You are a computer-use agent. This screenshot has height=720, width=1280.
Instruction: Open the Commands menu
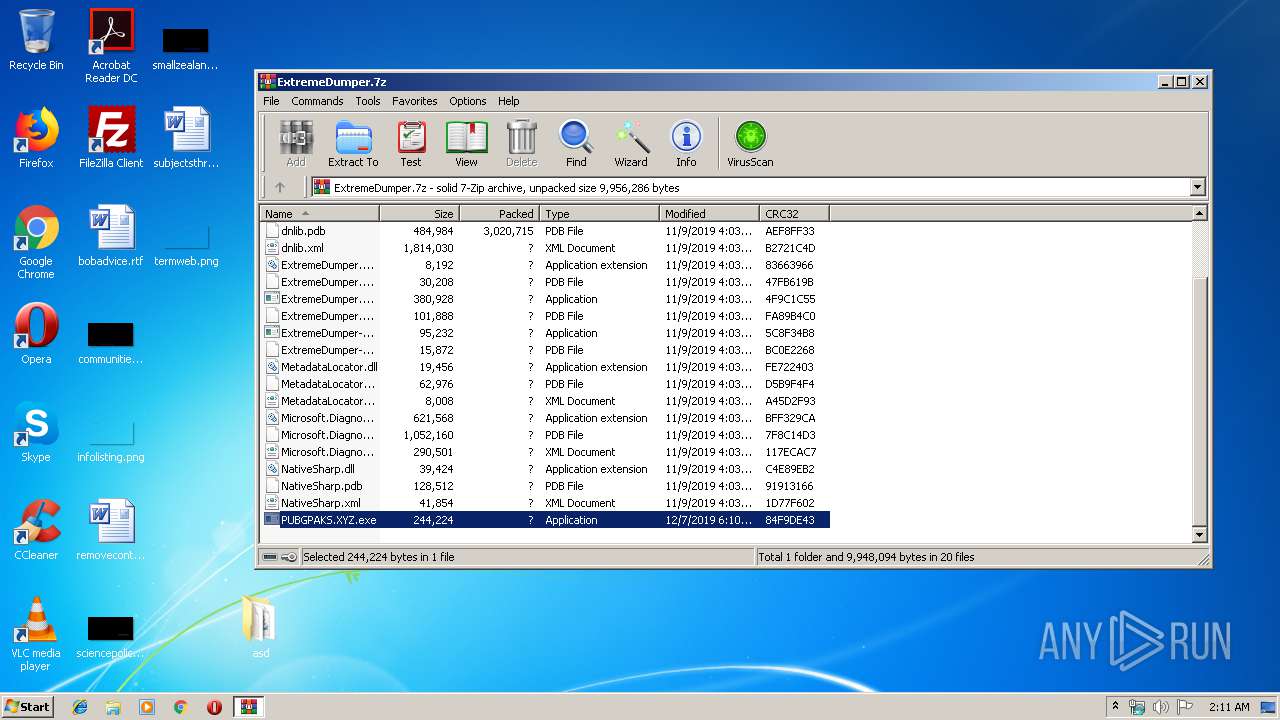tap(317, 101)
